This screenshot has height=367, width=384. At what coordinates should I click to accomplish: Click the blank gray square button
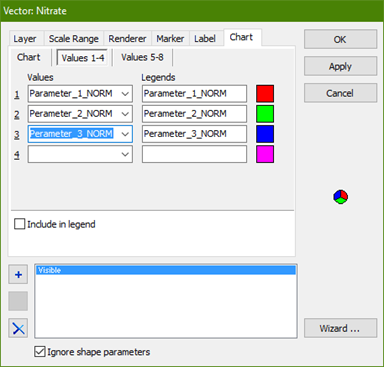click(18, 301)
